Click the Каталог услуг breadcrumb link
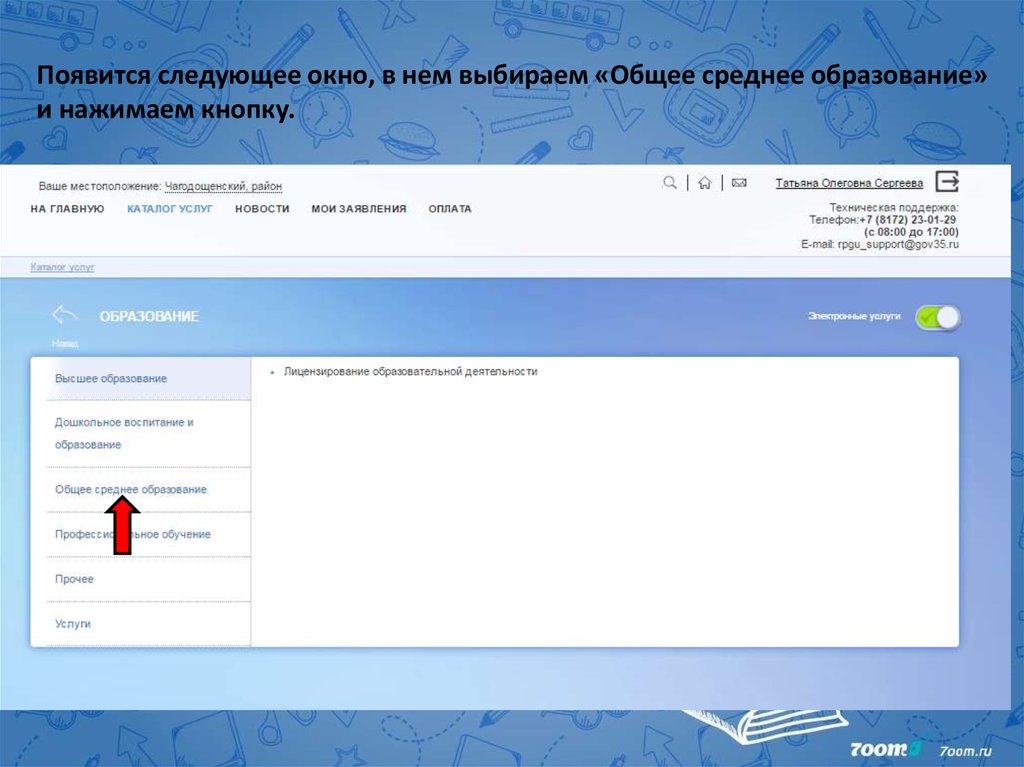 (62, 268)
